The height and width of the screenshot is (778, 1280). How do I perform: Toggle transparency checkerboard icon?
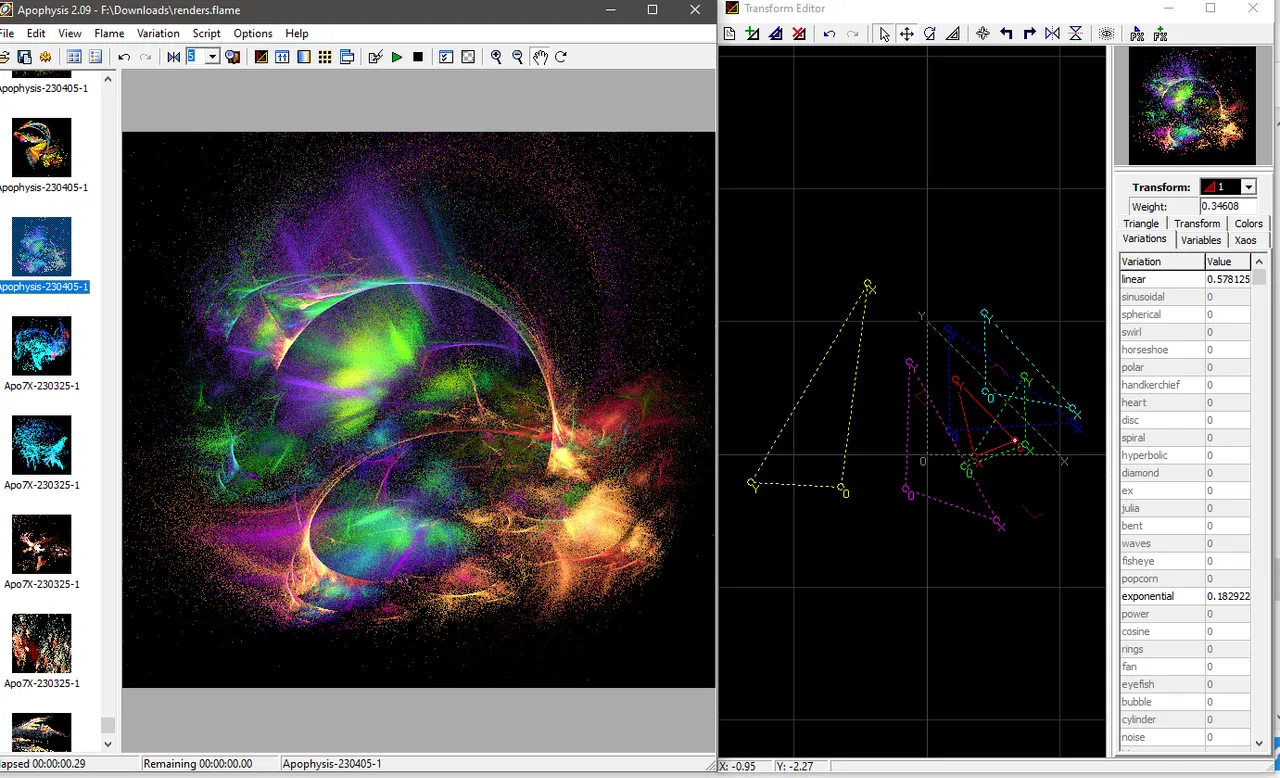click(468, 57)
